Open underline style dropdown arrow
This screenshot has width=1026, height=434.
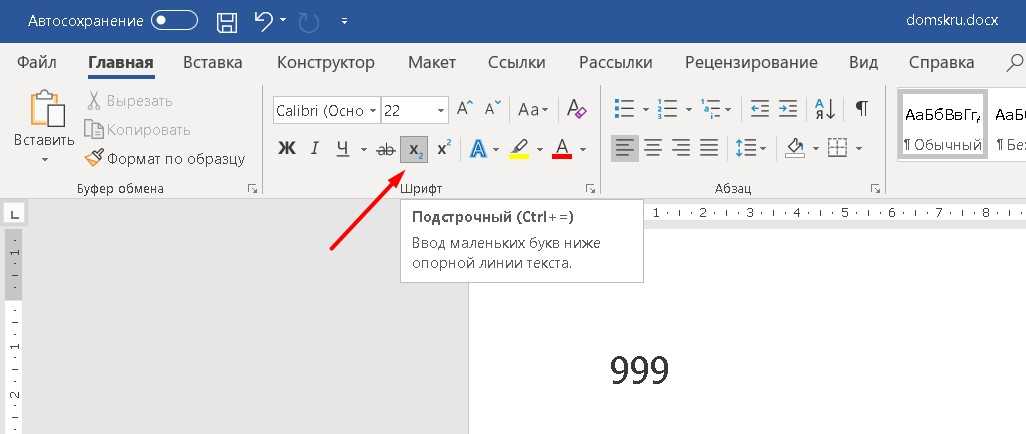point(364,149)
